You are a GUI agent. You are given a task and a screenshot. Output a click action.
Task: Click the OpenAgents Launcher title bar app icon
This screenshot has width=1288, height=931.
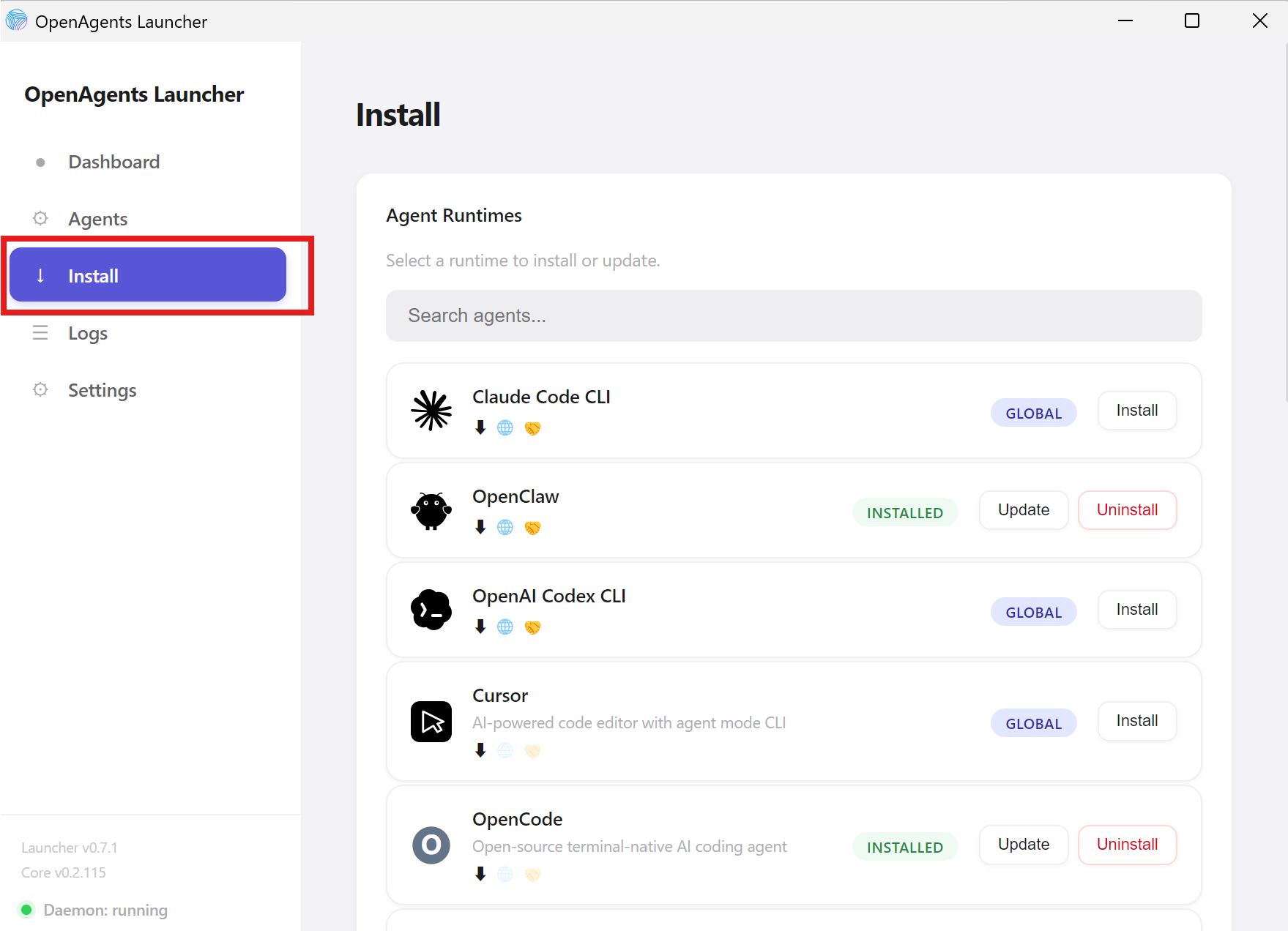pyautogui.click(x=16, y=20)
